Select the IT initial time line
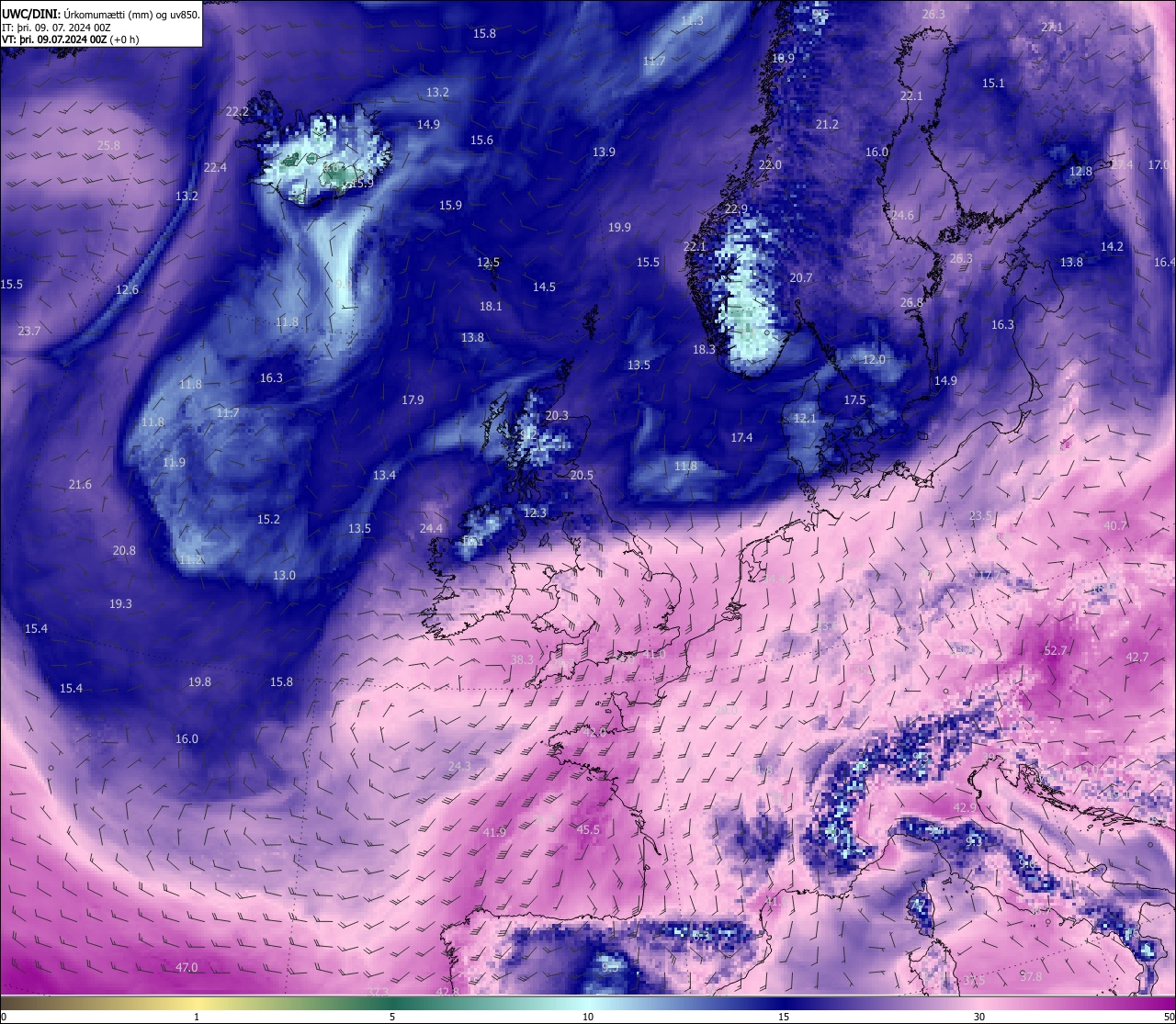This screenshot has height=1024, width=1176. click(x=56, y=28)
